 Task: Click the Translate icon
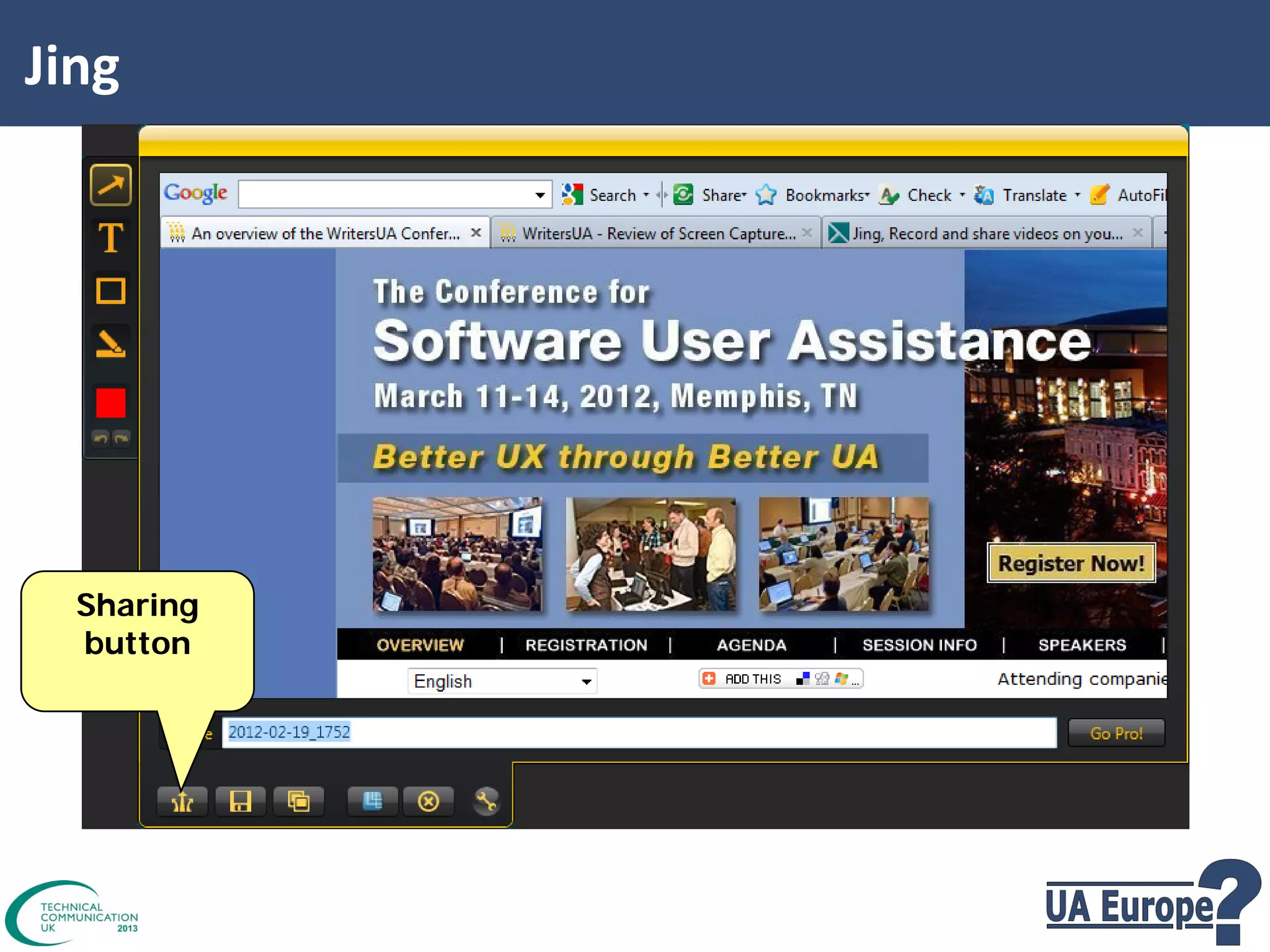[x=984, y=195]
